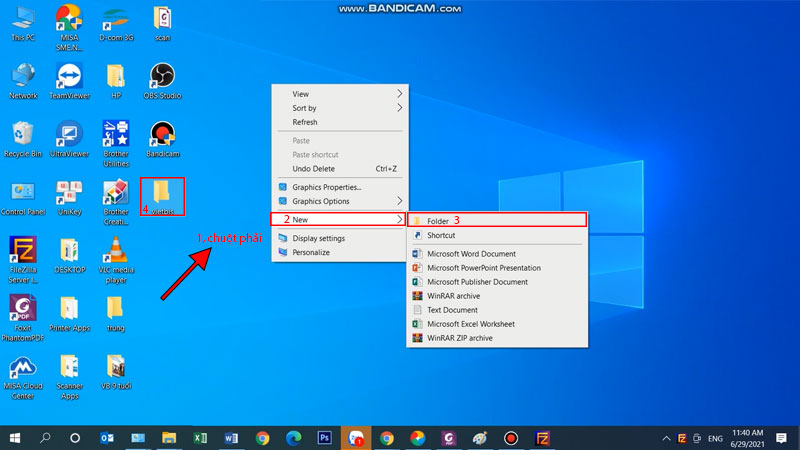The image size is (800, 450).
Task: Expand Graphics Options submenu
Action: coord(340,201)
